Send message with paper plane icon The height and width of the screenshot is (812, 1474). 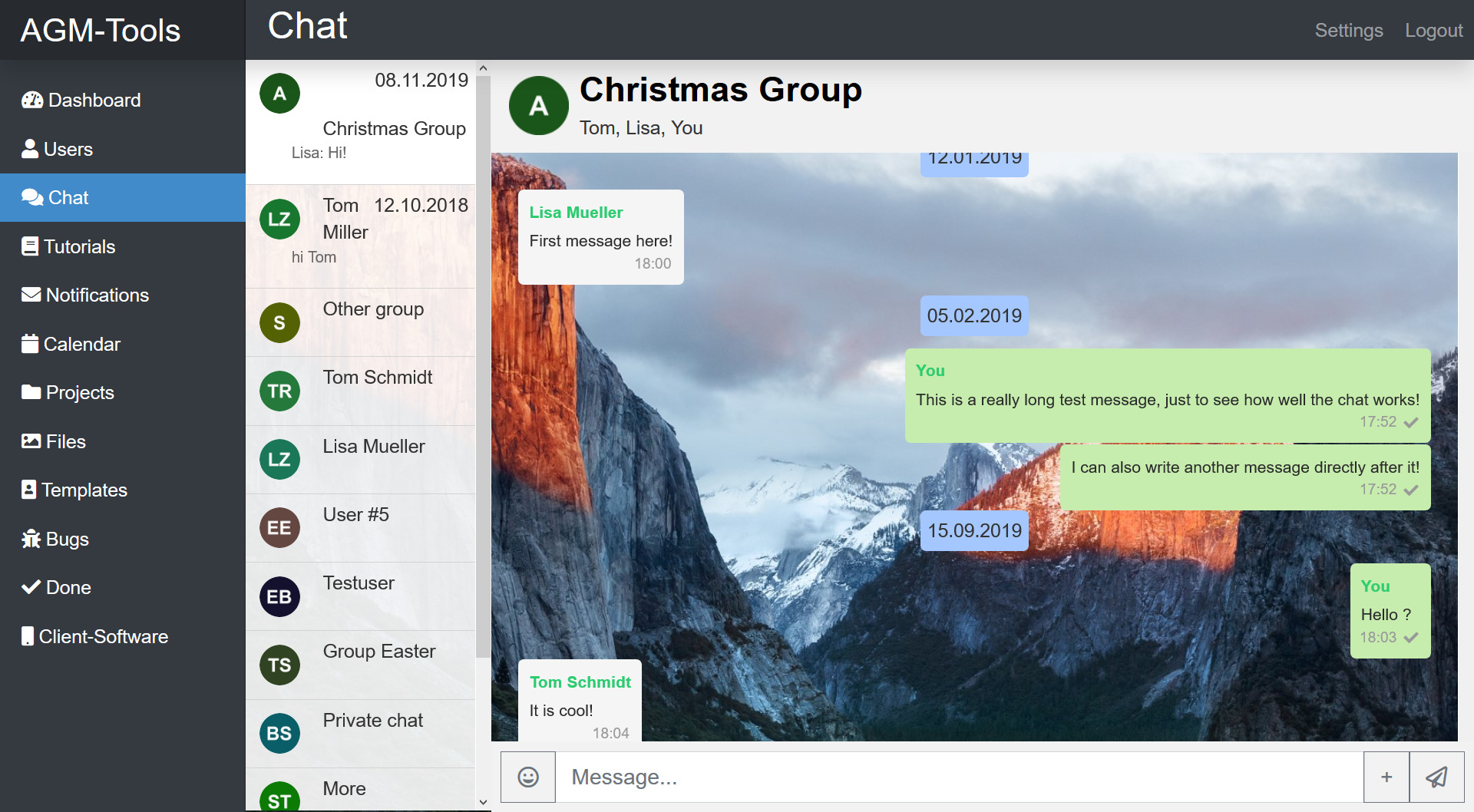click(1437, 777)
